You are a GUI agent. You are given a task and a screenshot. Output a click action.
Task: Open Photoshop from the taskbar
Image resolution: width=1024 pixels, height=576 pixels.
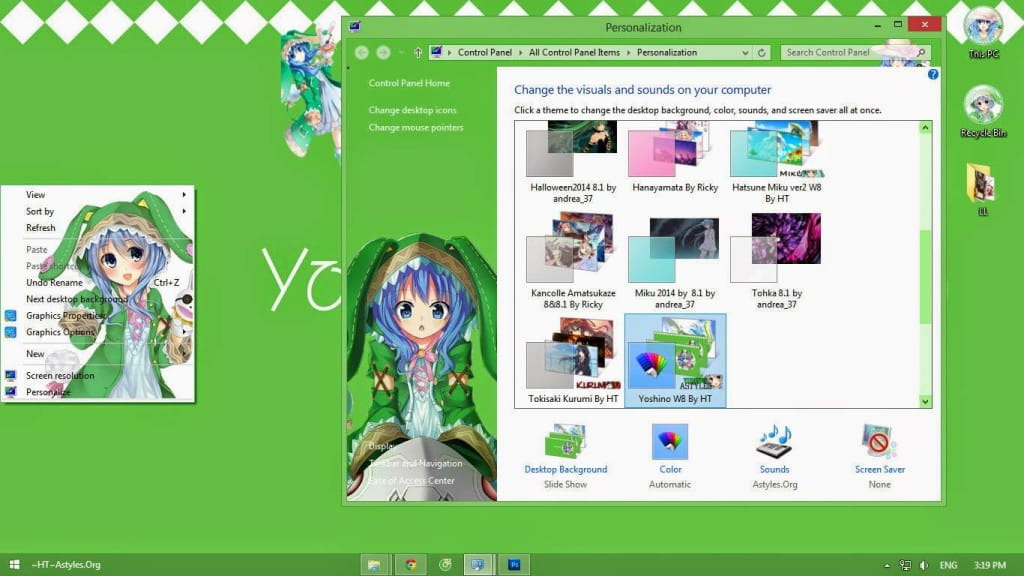click(514, 564)
